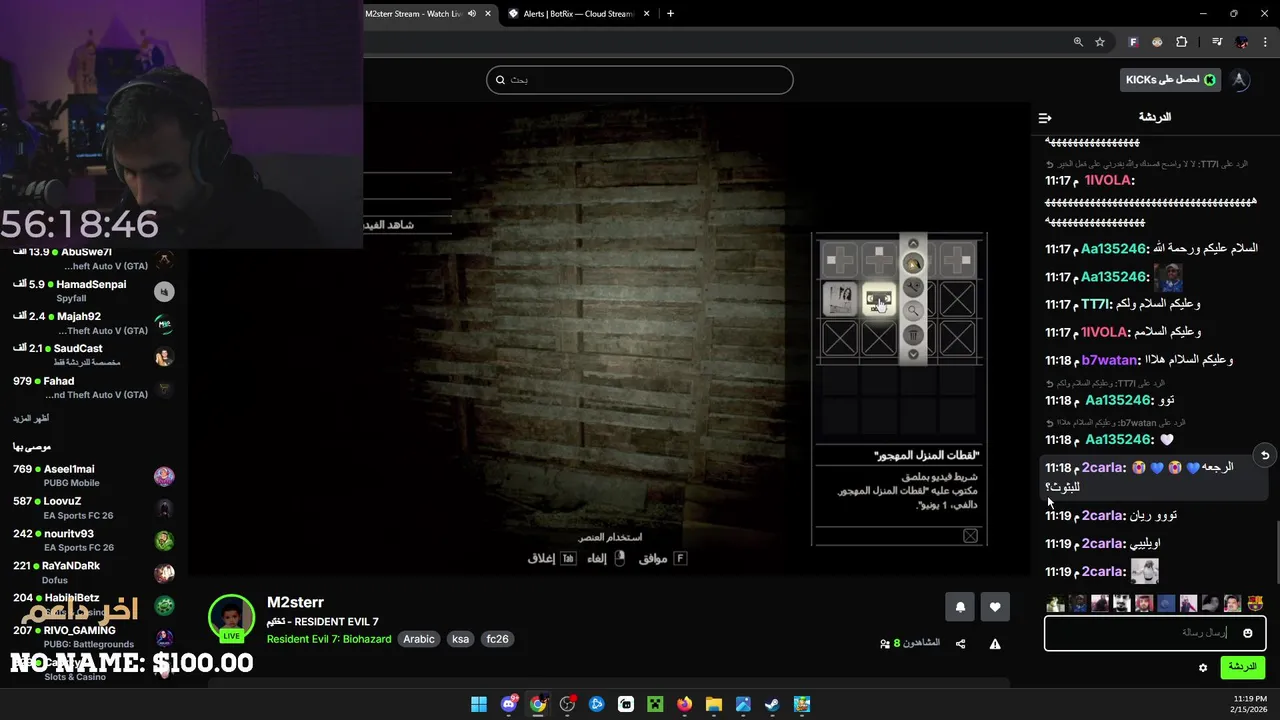This screenshot has width=1280, height=720.
Task: Close the M2sterr Stream tab
Action: tap(488, 14)
